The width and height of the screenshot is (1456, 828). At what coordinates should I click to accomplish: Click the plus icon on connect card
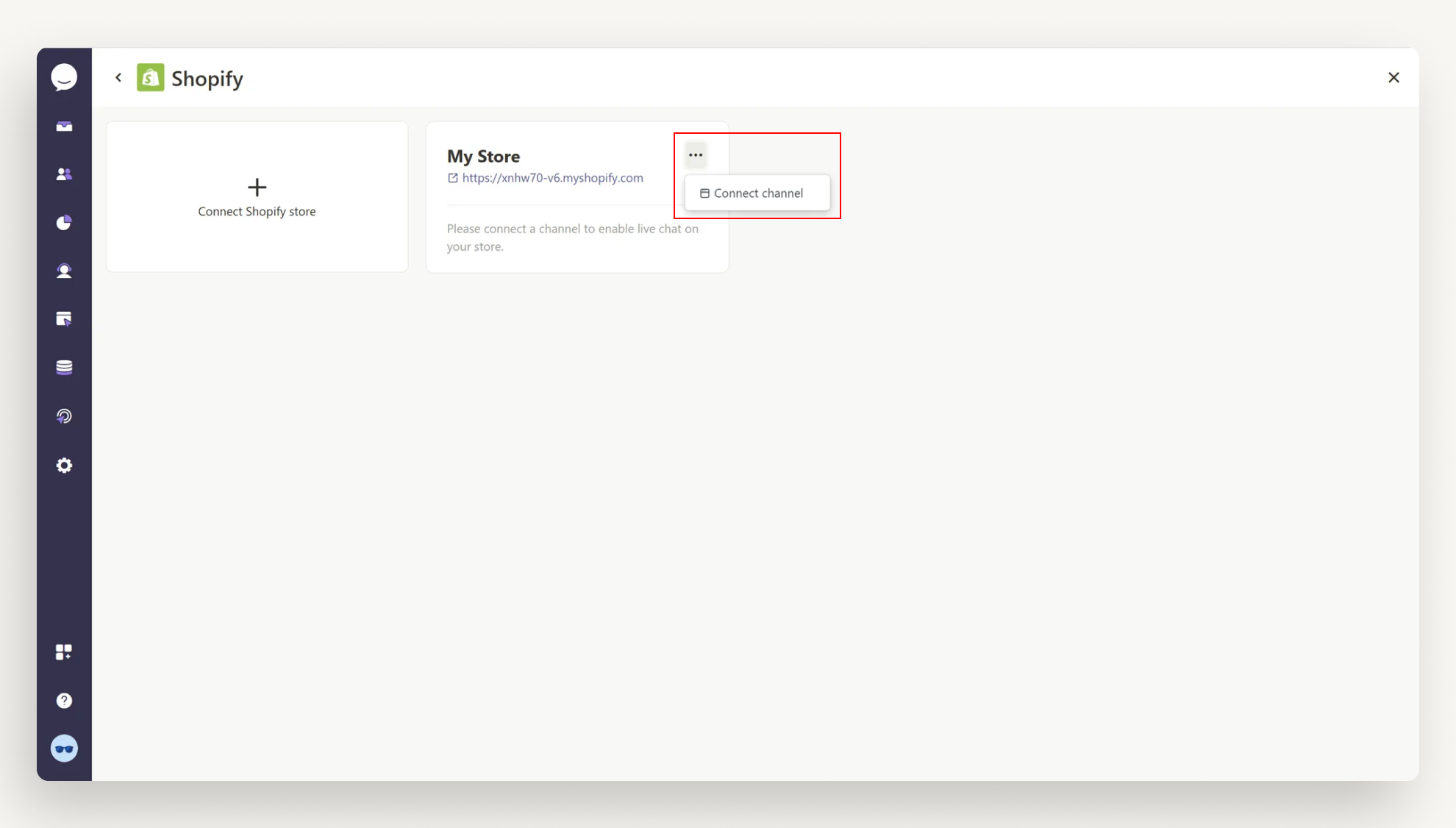(257, 187)
